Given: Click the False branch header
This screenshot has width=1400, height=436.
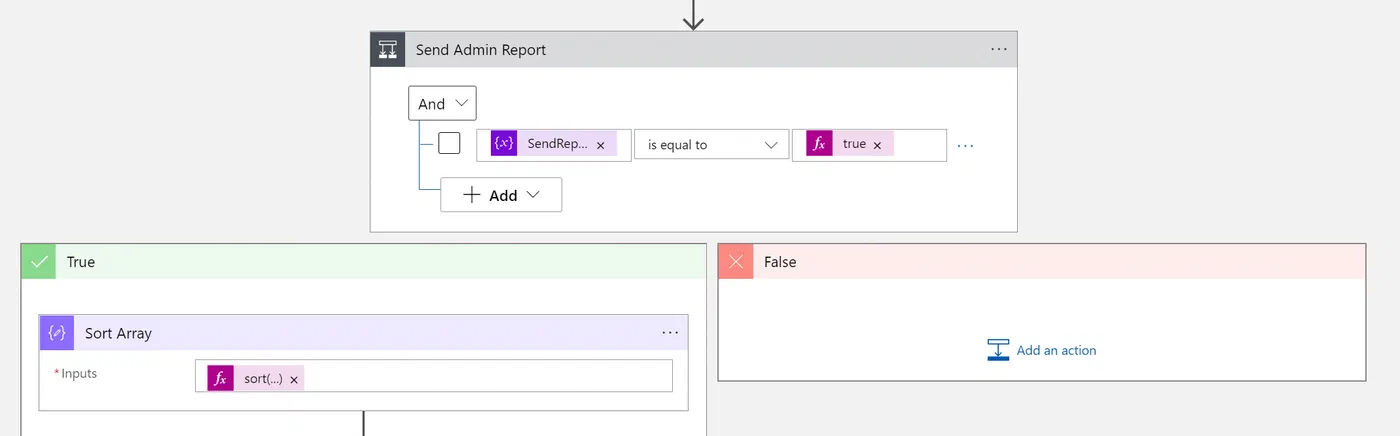Looking at the screenshot, I should tap(1041, 261).
